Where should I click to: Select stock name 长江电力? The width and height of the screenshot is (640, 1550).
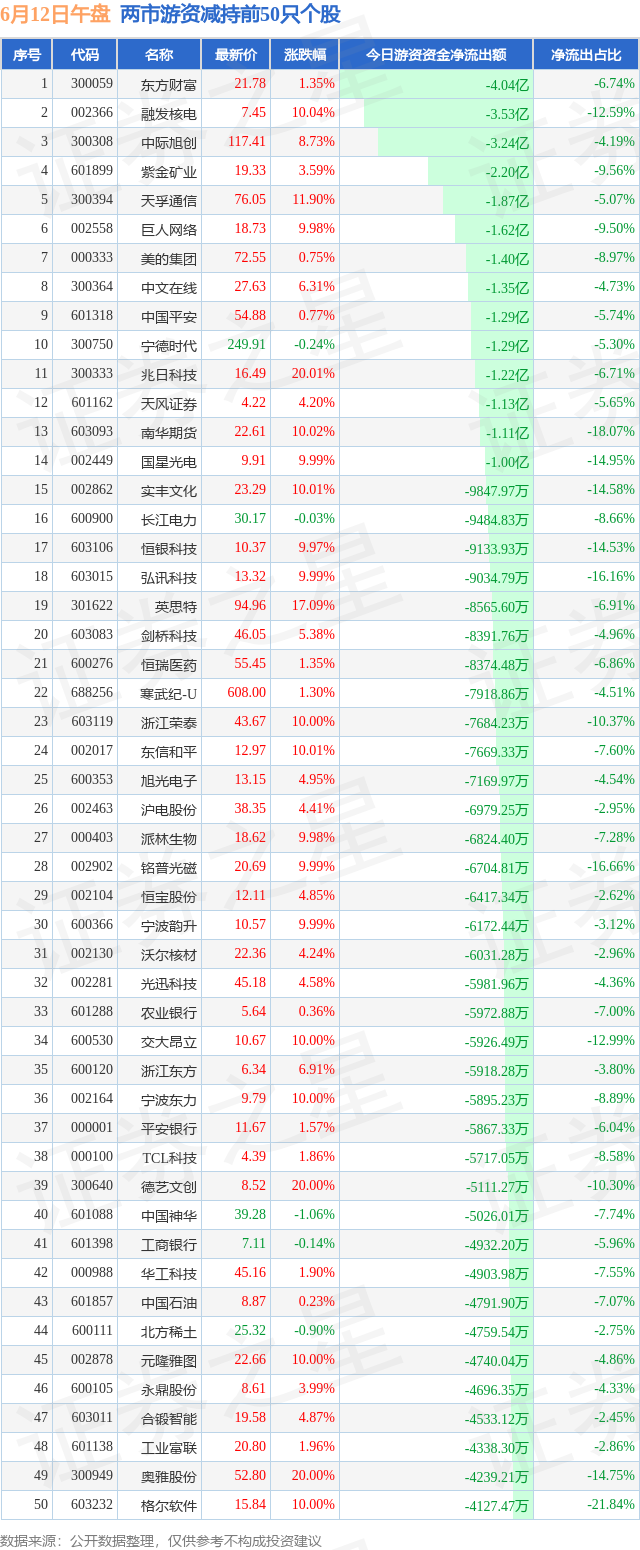pos(169,520)
